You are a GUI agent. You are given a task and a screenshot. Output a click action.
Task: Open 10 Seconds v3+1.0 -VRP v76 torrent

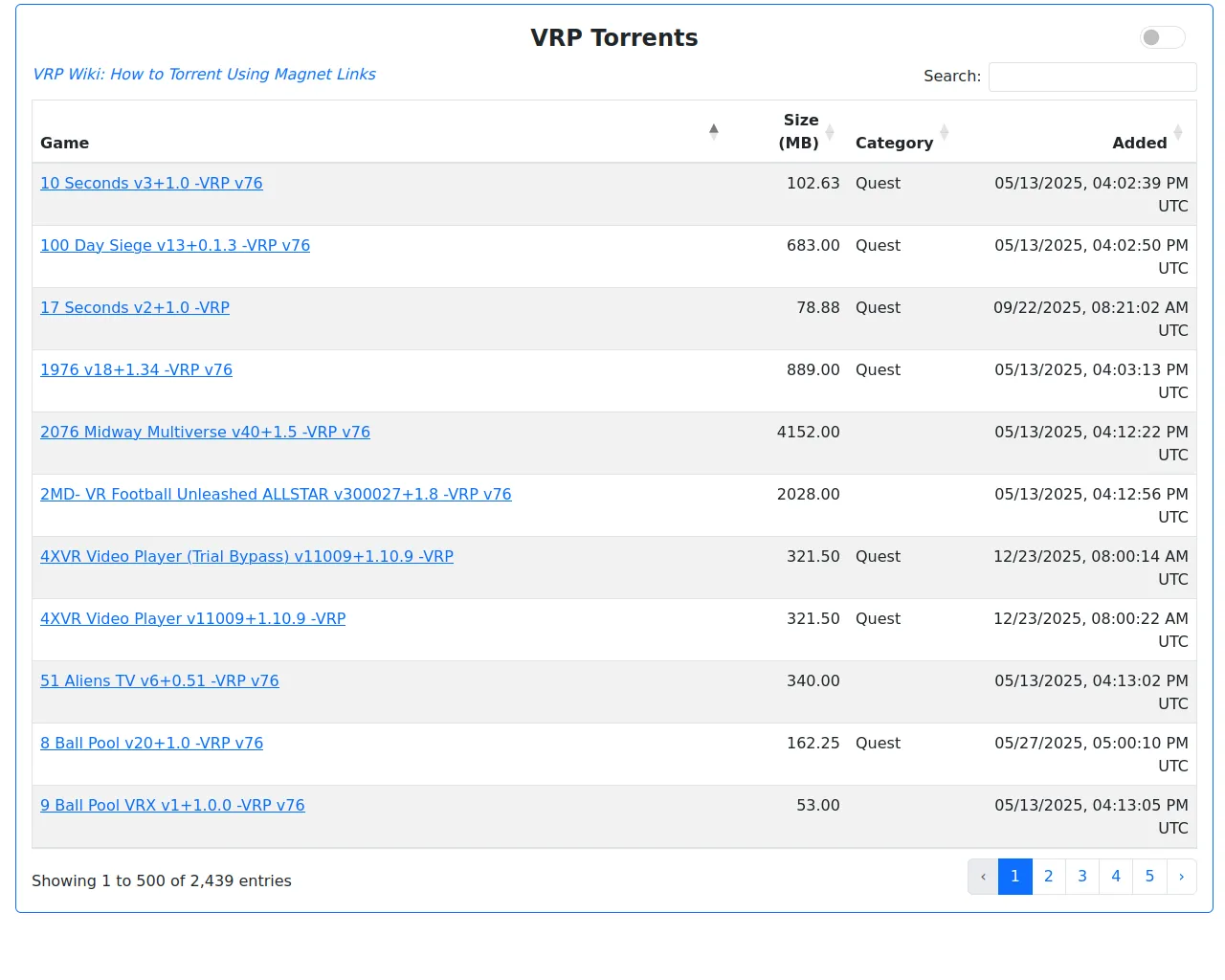(x=151, y=183)
